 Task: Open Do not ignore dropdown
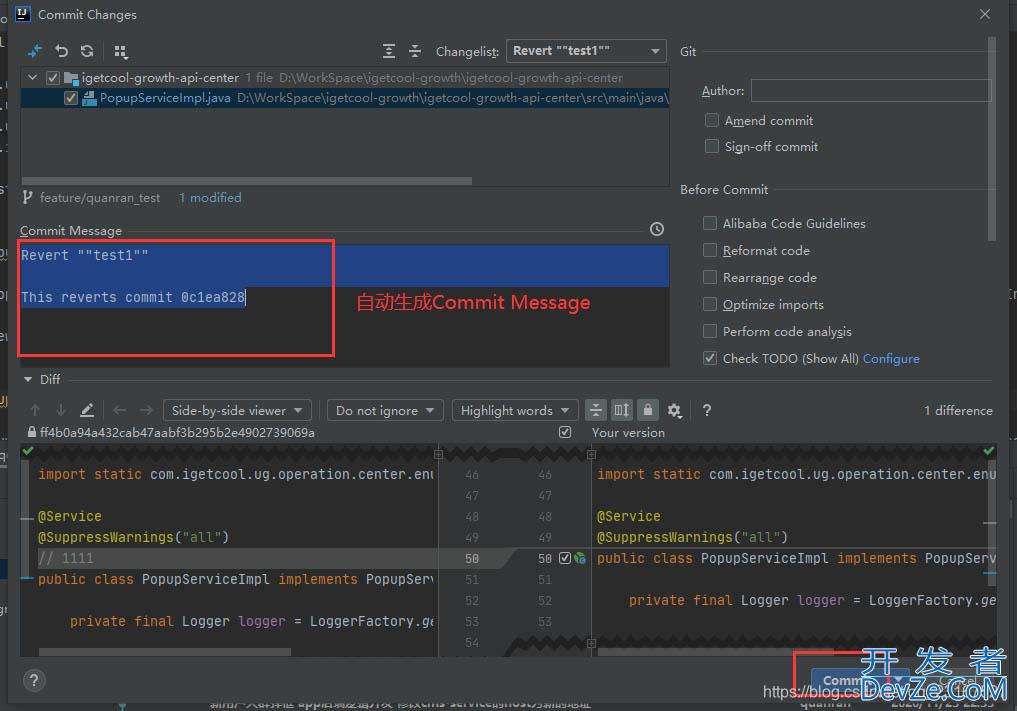tap(385, 410)
